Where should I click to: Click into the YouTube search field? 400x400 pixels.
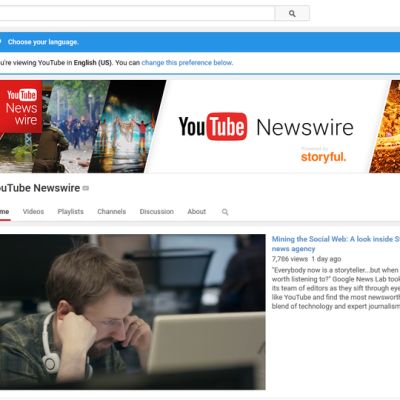coord(137,13)
